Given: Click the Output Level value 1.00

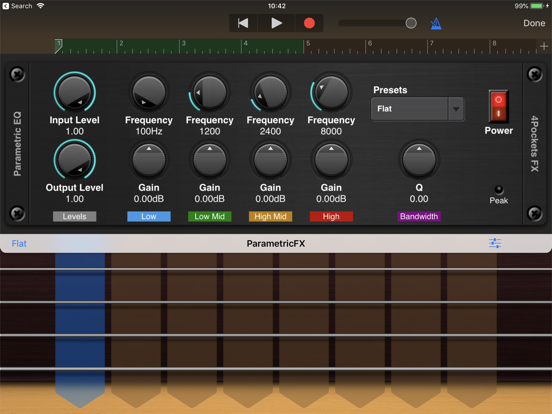Looking at the screenshot, I should [x=75, y=199].
